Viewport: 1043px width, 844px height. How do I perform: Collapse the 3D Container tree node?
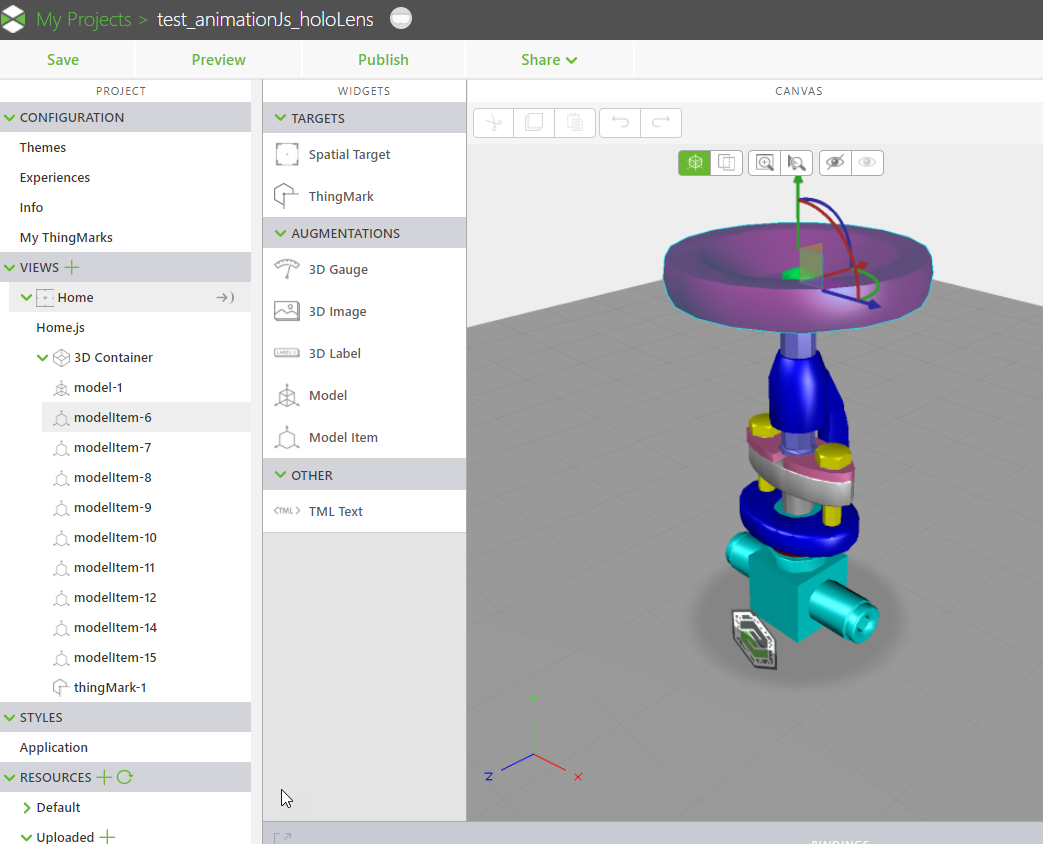pos(42,357)
